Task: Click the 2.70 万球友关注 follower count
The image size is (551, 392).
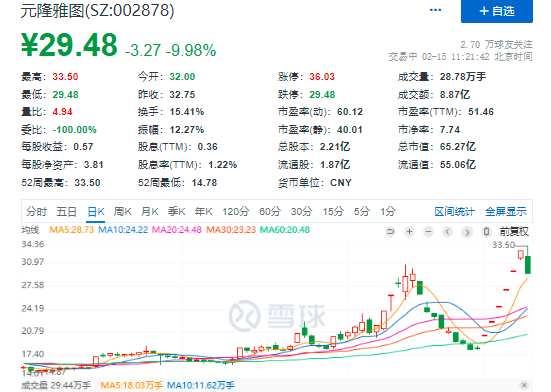Action: (x=497, y=45)
